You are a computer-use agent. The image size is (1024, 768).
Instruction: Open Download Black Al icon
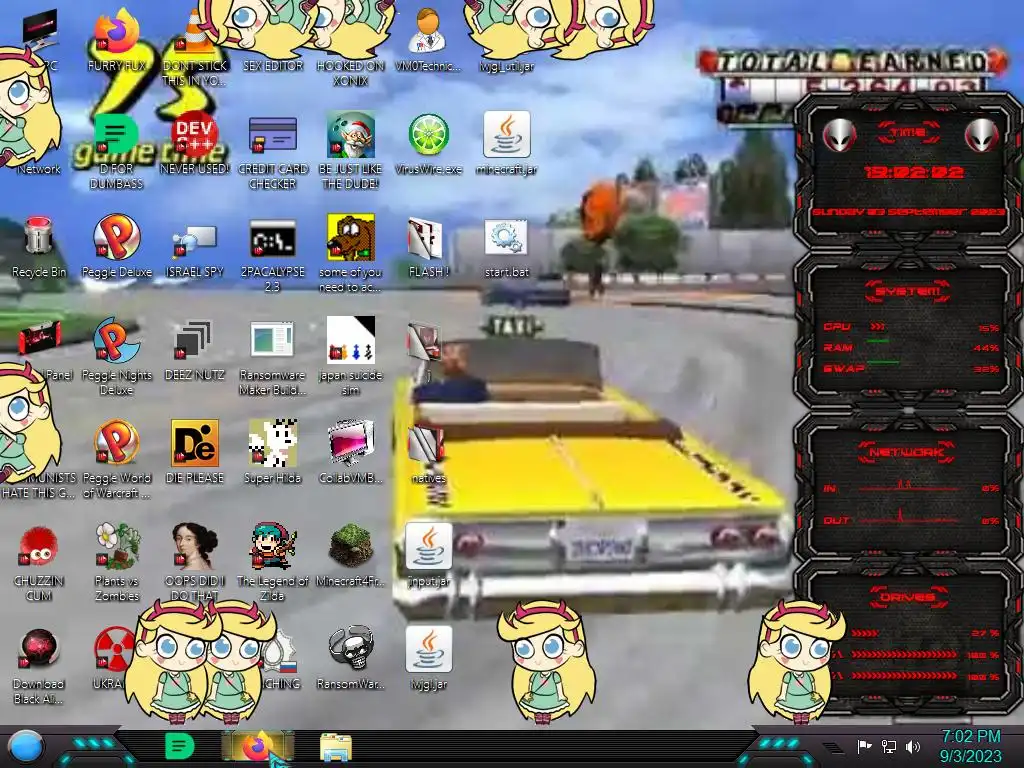pos(39,665)
